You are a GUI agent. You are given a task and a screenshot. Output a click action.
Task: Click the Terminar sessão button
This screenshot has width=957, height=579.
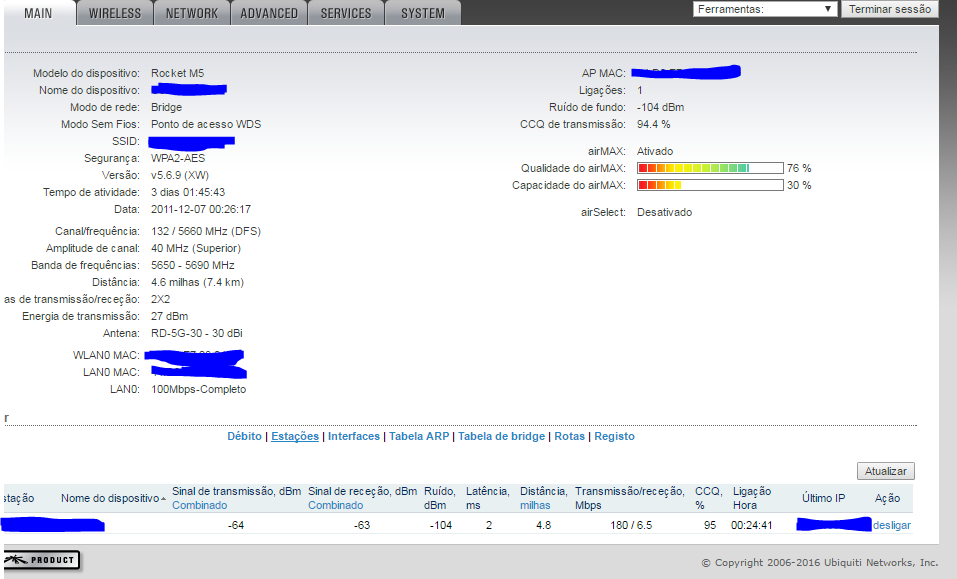[x=889, y=9]
